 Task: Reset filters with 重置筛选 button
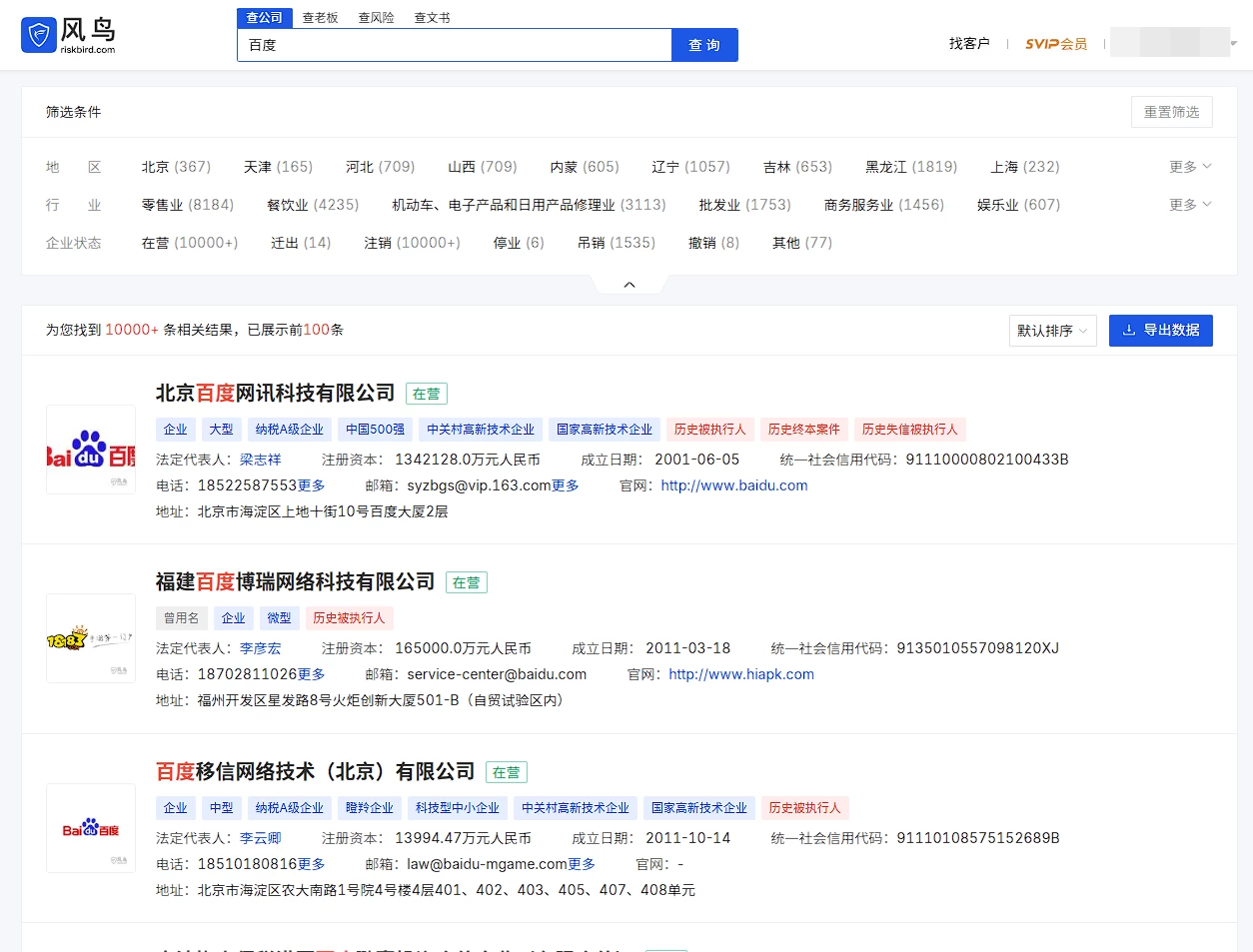point(1171,112)
